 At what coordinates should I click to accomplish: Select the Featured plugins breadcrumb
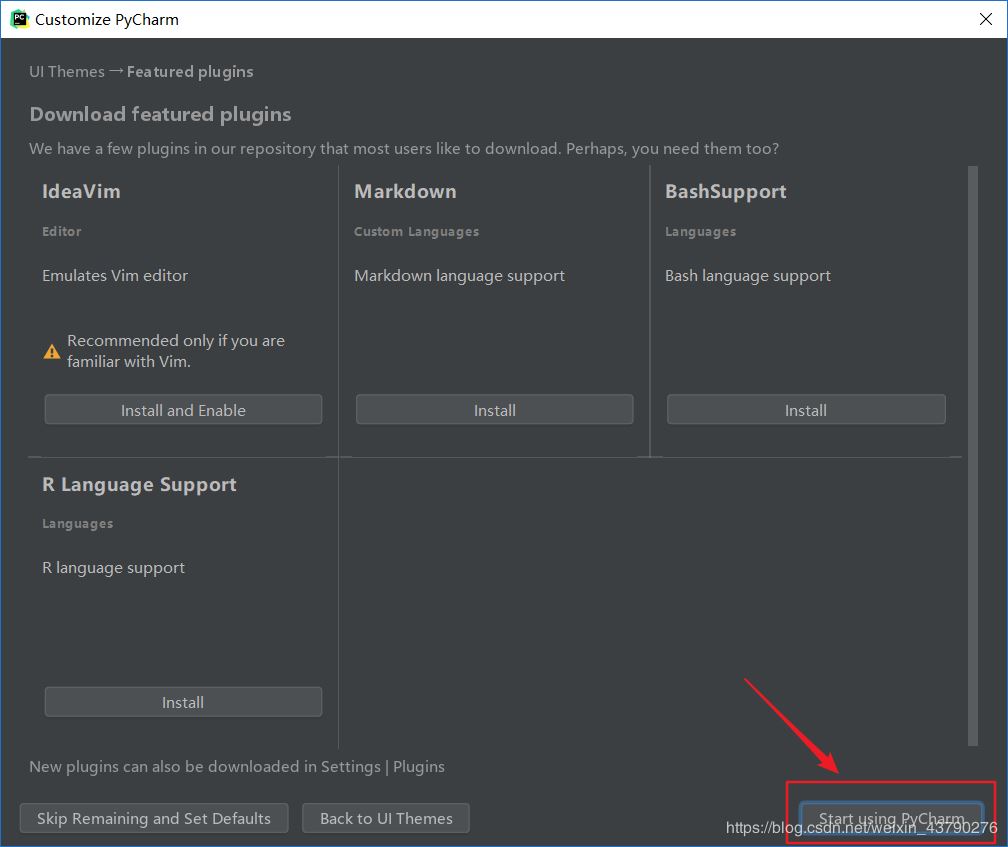click(190, 72)
